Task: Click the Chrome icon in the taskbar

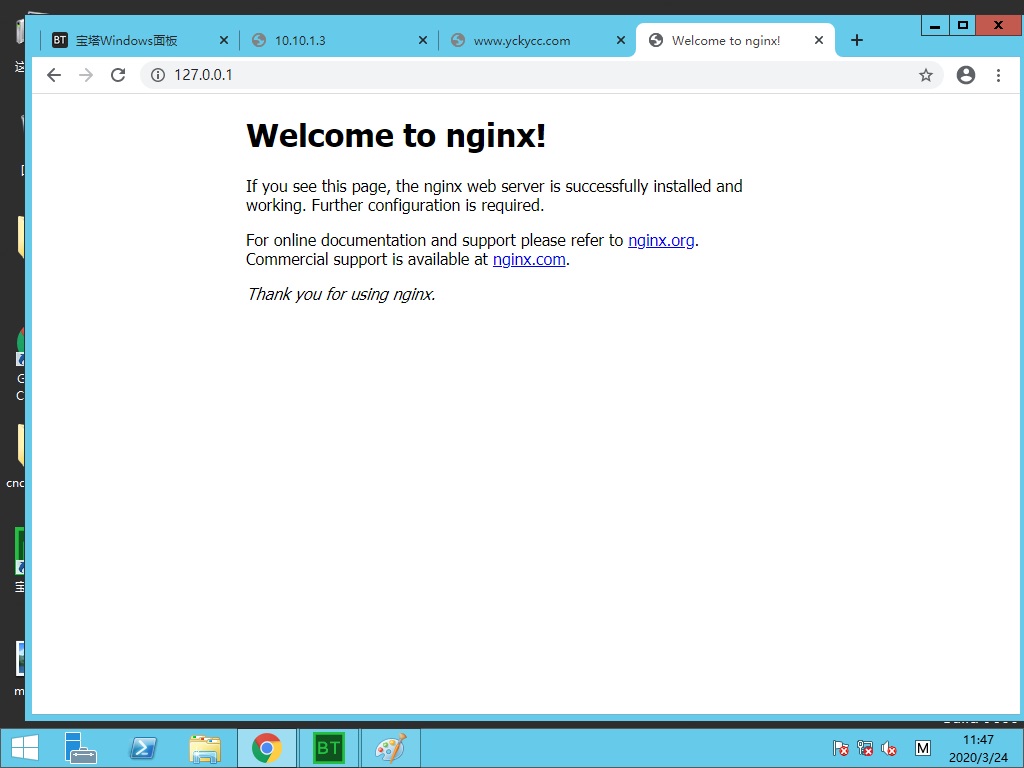Action: pos(266,748)
